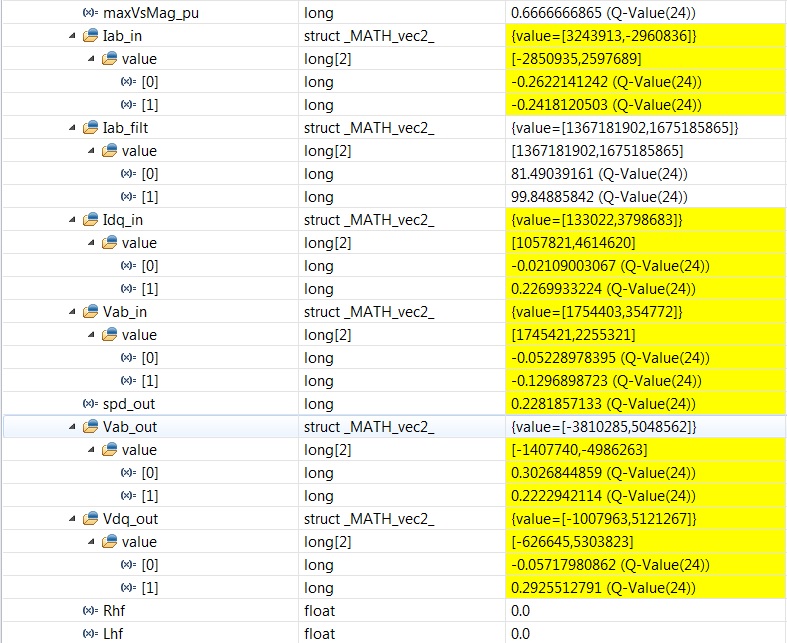The image size is (787, 643).
Task: Click the value -0.05717980862 (Q-Value(24))
Action: coord(610,565)
